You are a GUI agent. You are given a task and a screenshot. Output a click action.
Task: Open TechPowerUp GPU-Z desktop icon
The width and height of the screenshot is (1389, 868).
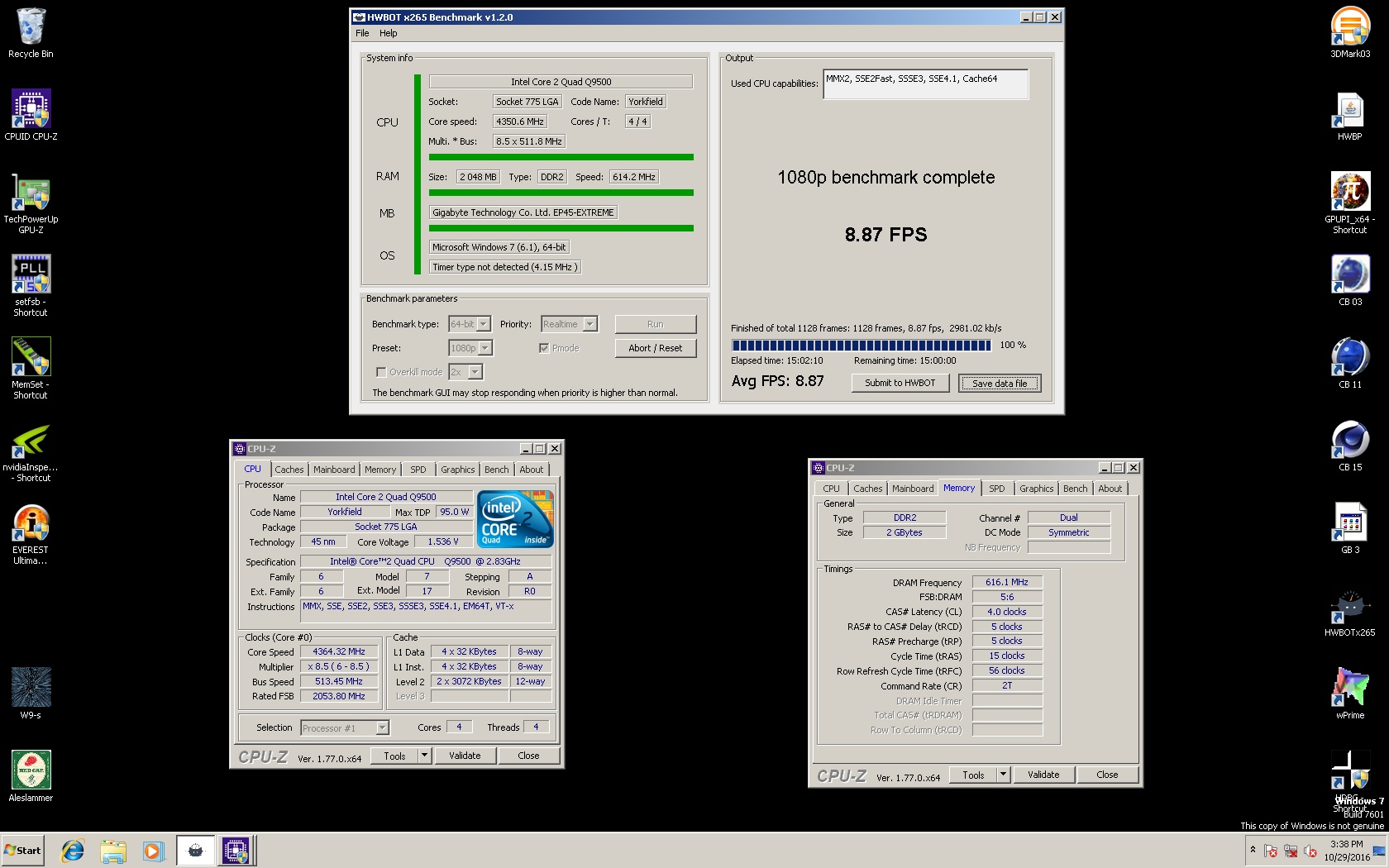(x=31, y=203)
